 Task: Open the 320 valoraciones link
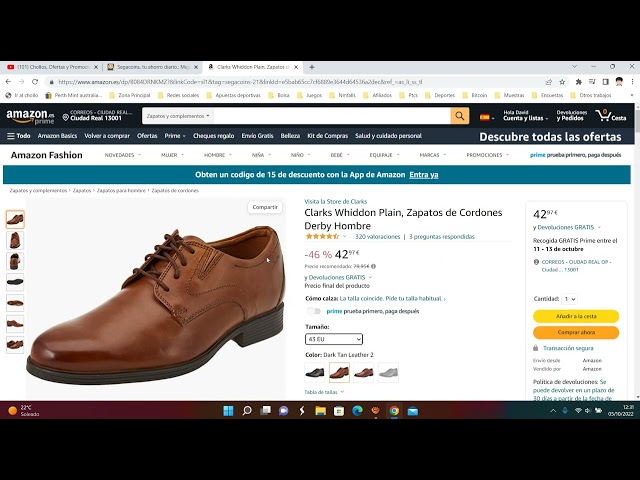(x=378, y=237)
